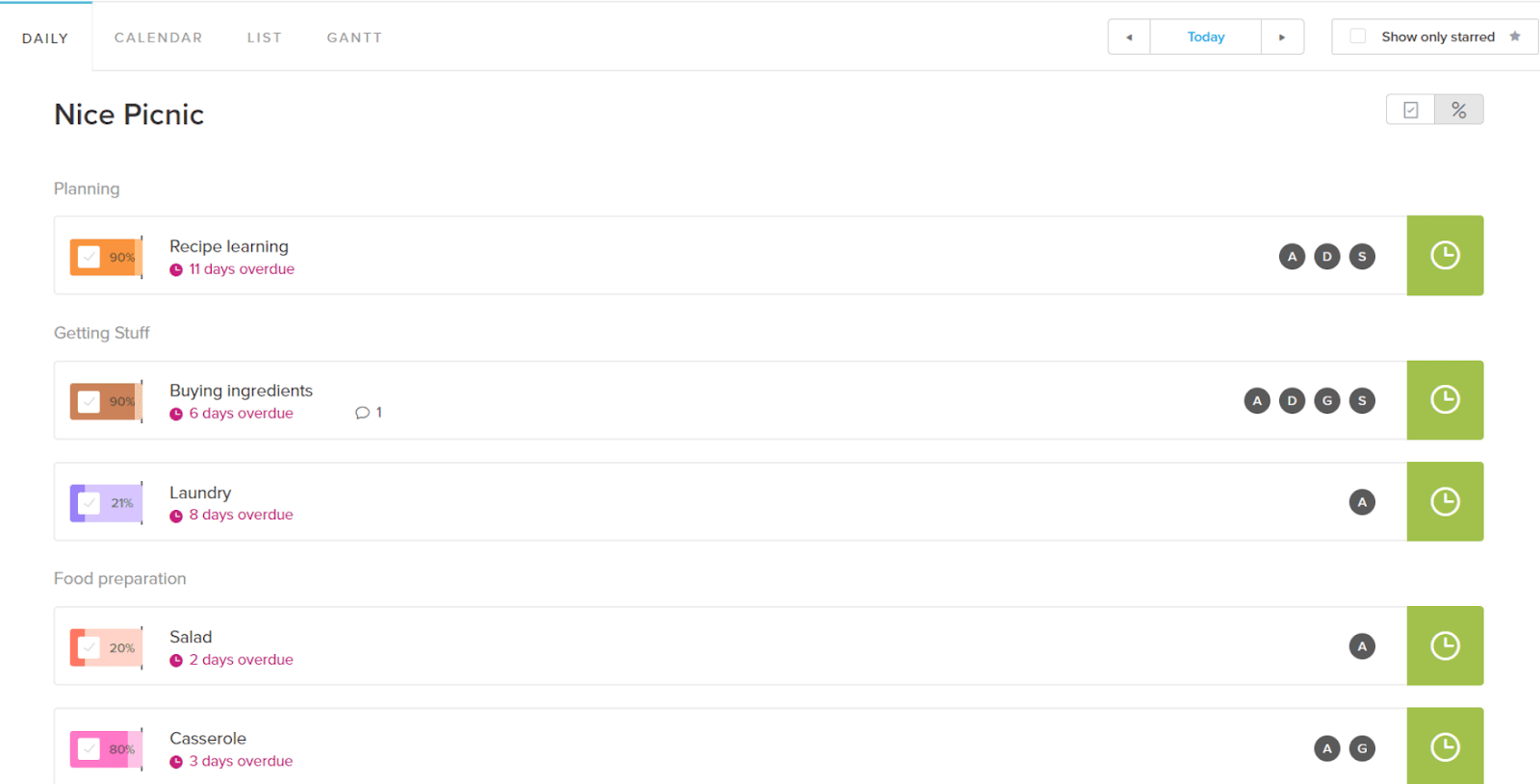Screen dimensions: 1540x784
Task: Open the Calendar tab
Action: click(x=159, y=38)
